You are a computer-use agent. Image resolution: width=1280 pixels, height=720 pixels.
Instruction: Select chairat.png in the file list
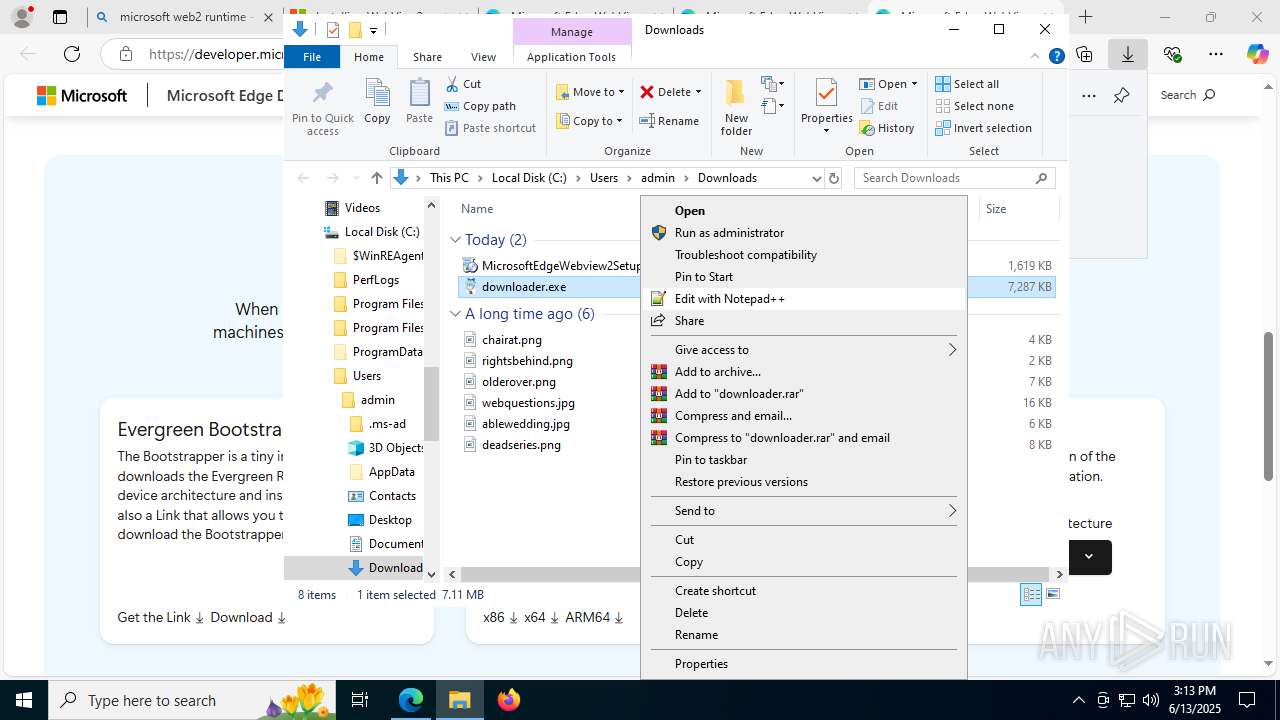(511, 340)
